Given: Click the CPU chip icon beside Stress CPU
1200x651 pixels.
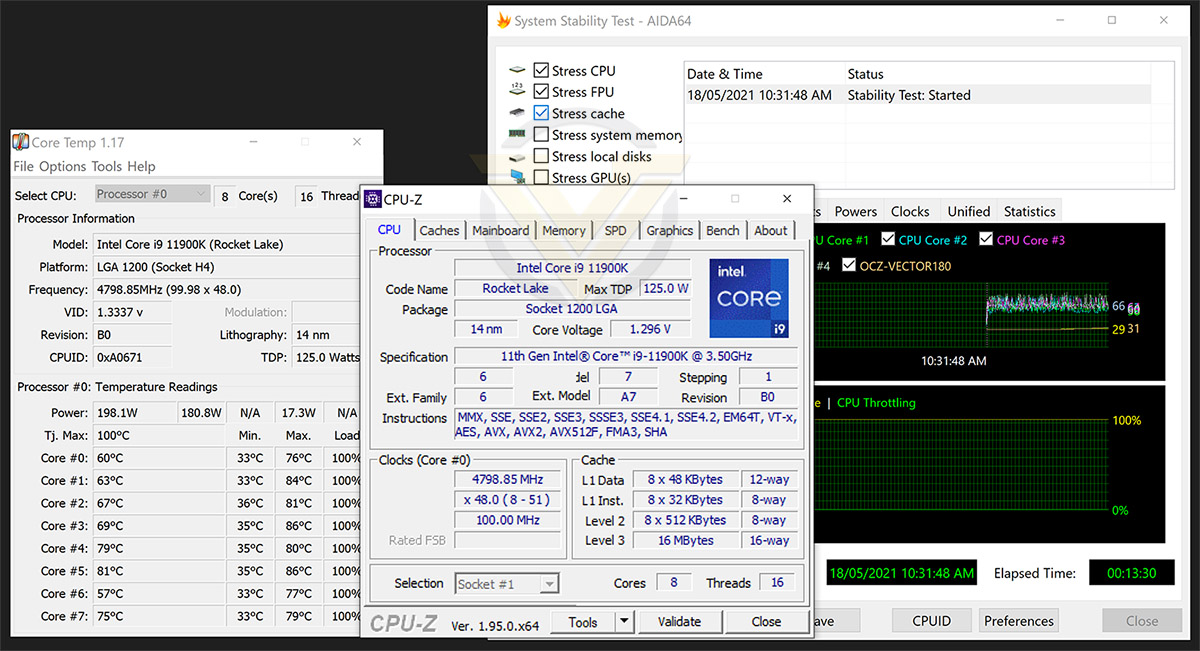Looking at the screenshot, I should (x=517, y=71).
